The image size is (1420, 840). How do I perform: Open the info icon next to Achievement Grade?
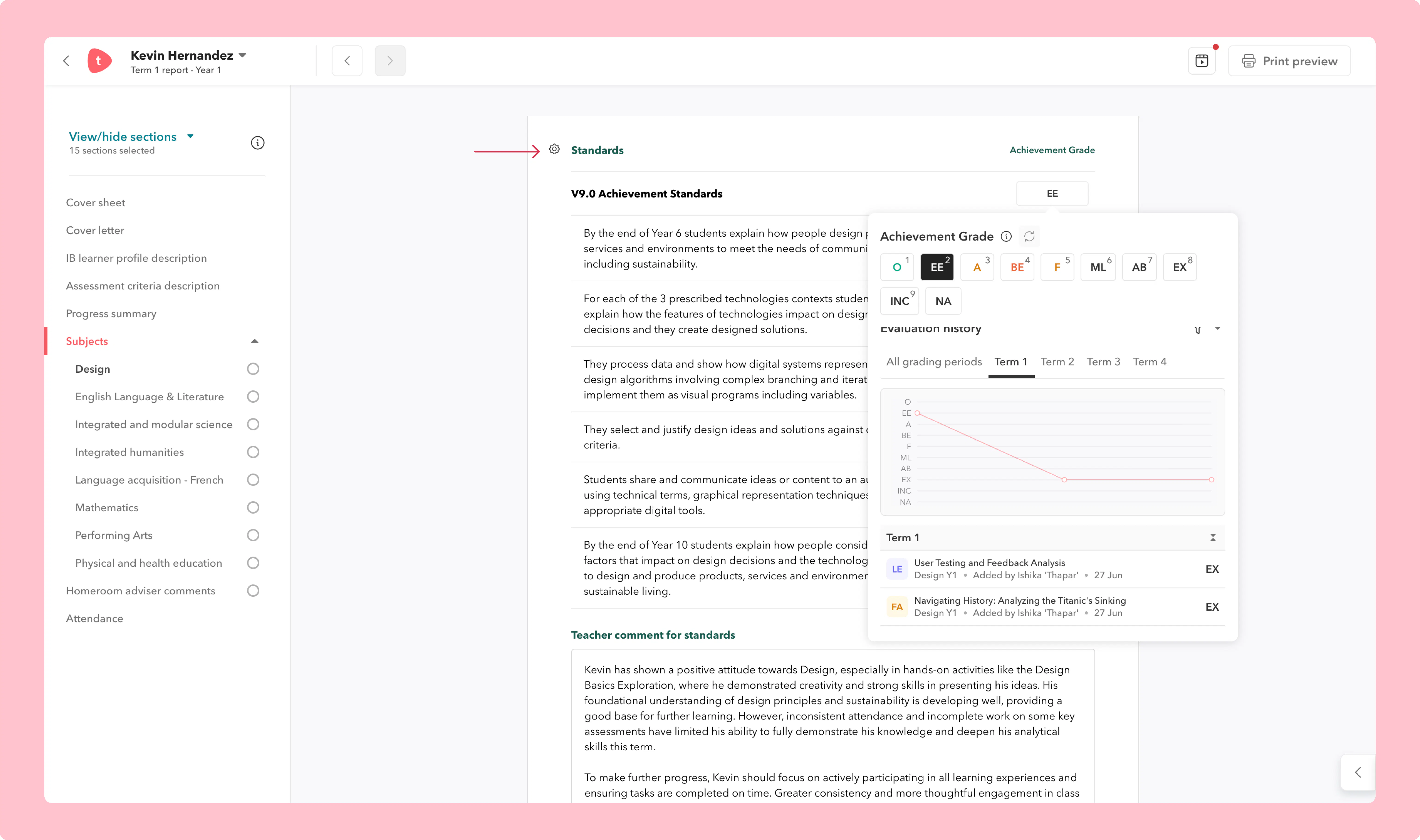click(1006, 236)
